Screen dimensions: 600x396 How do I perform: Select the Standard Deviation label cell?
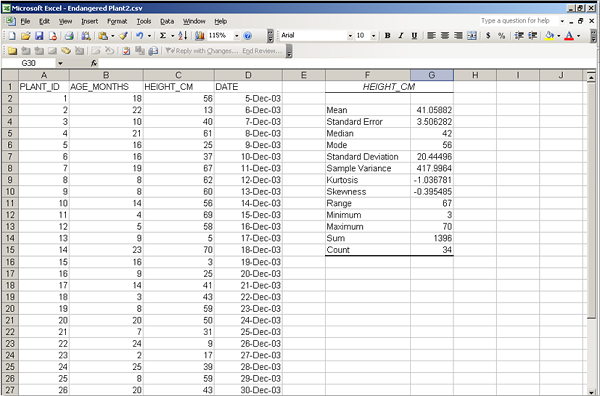[368, 157]
